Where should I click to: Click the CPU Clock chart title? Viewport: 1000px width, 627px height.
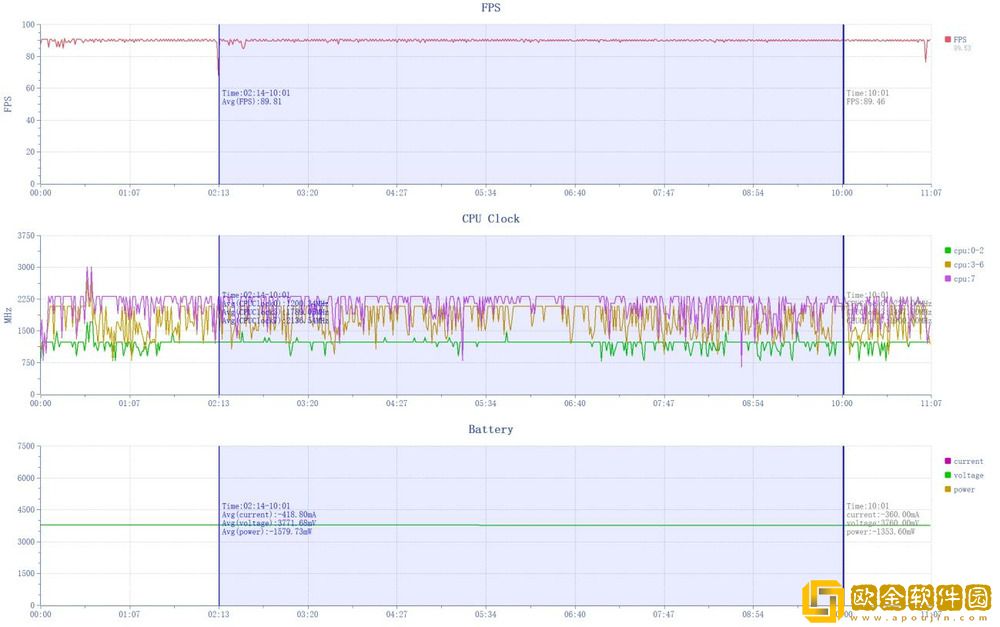[490, 218]
